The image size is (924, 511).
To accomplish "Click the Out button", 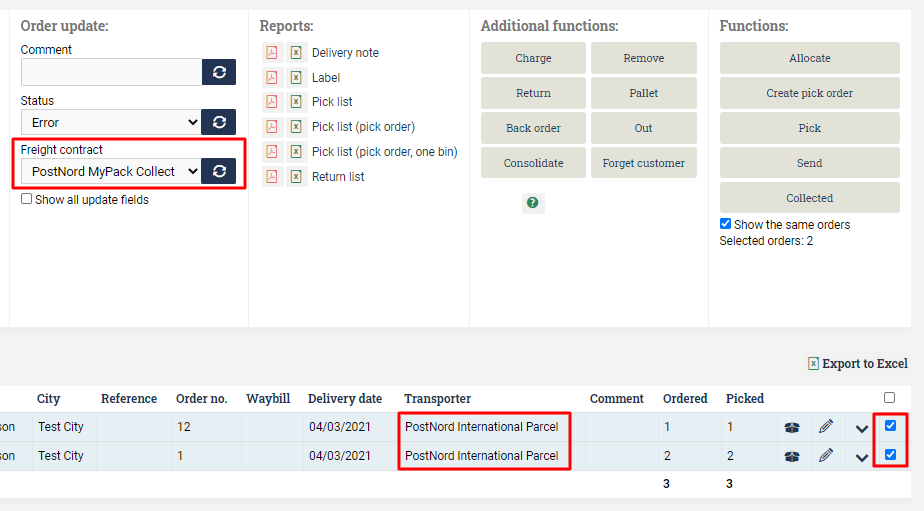I will point(644,128).
